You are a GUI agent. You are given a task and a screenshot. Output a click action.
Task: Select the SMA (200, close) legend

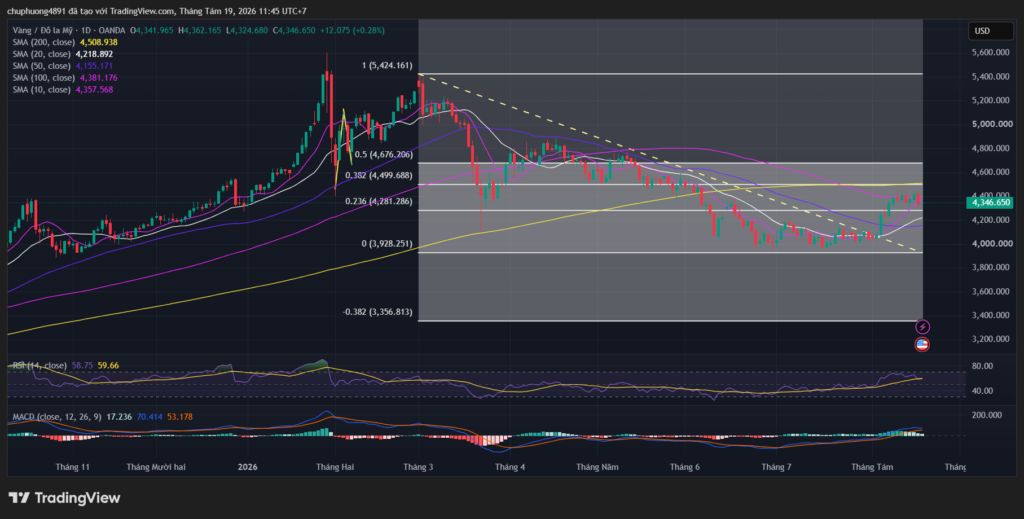click(x=43, y=42)
